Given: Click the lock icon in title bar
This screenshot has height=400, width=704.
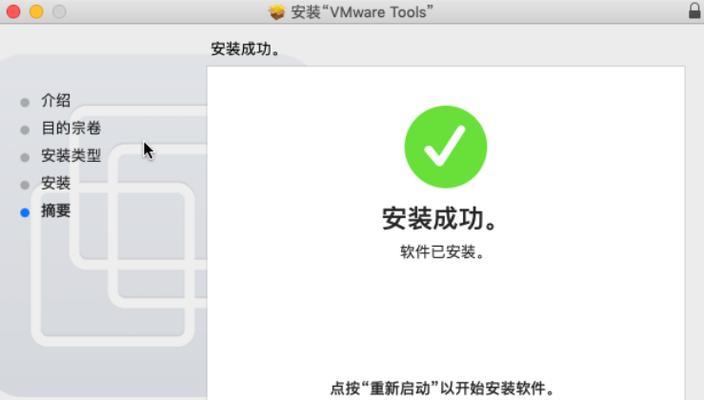Looking at the screenshot, I should [x=694, y=11].
